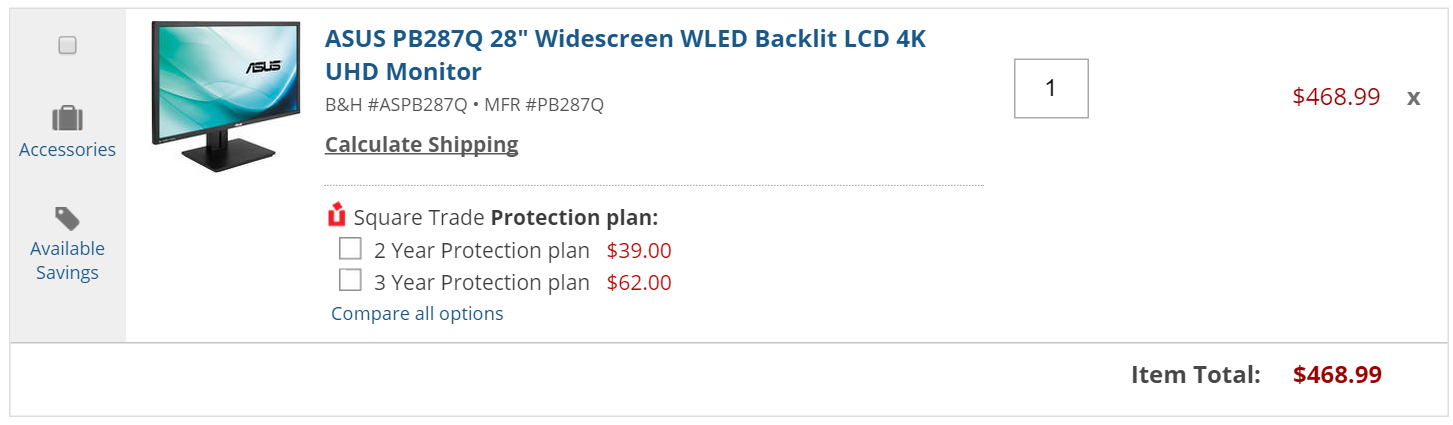The image size is (1453, 425).
Task: Click the Calculate Shipping link
Action: tap(421, 144)
